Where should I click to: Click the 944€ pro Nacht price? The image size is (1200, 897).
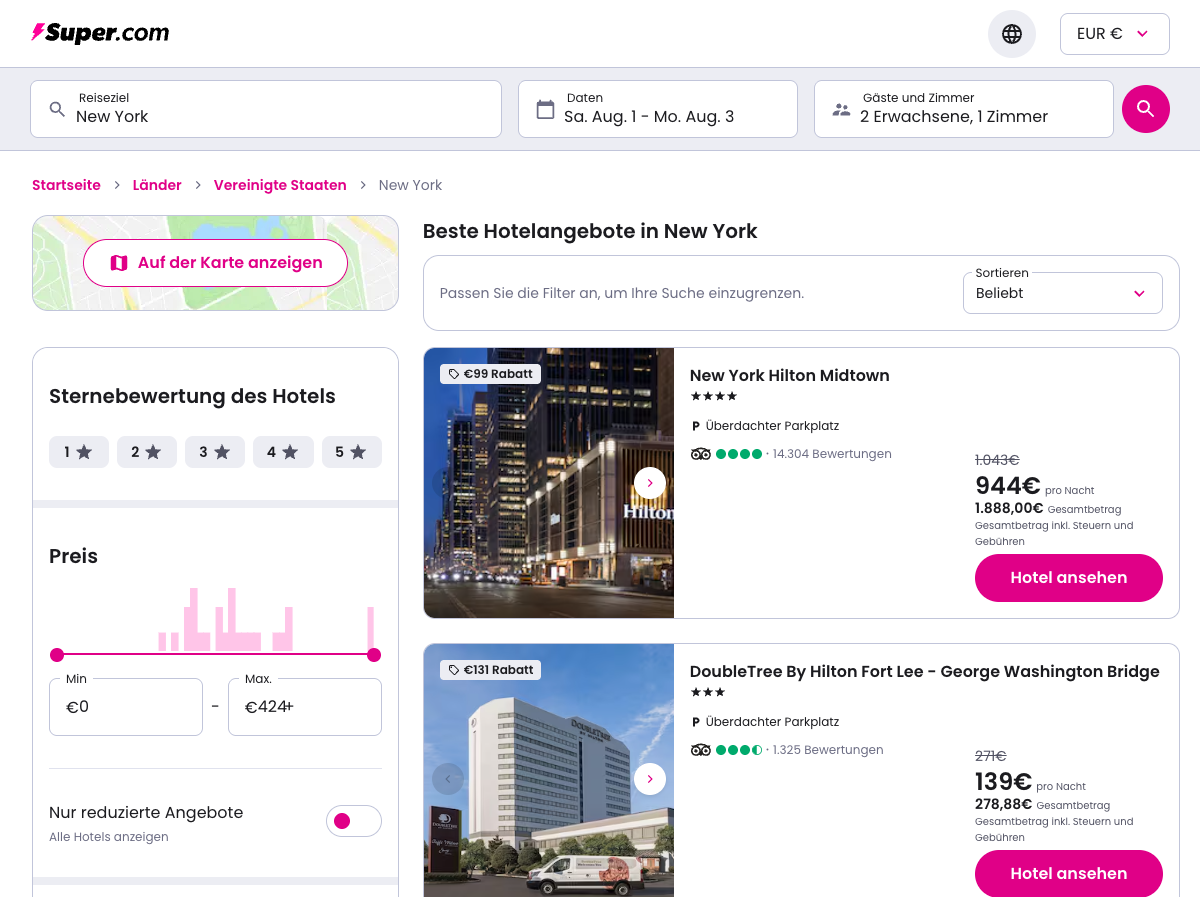click(1035, 487)
